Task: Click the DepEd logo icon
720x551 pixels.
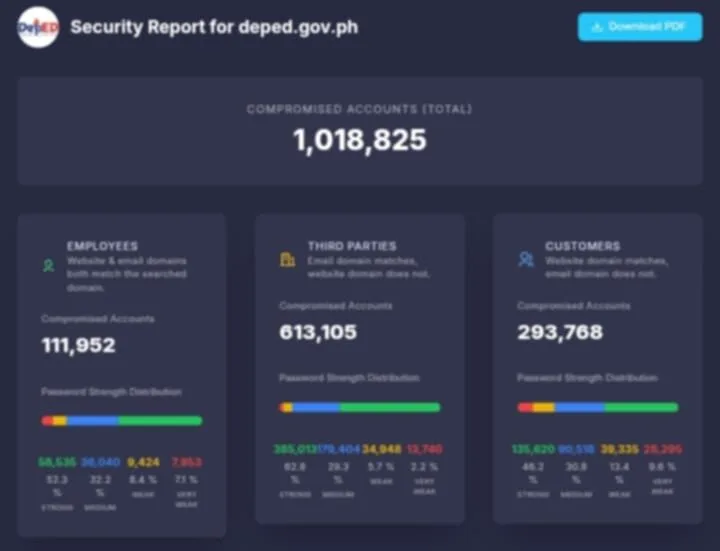Action: 38,27
